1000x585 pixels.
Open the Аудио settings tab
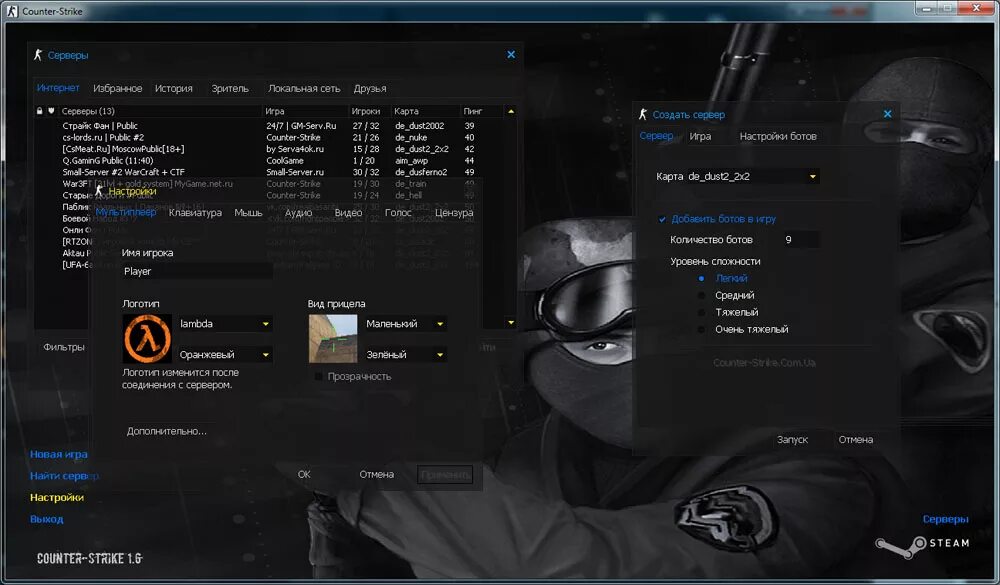coord(298,212)
